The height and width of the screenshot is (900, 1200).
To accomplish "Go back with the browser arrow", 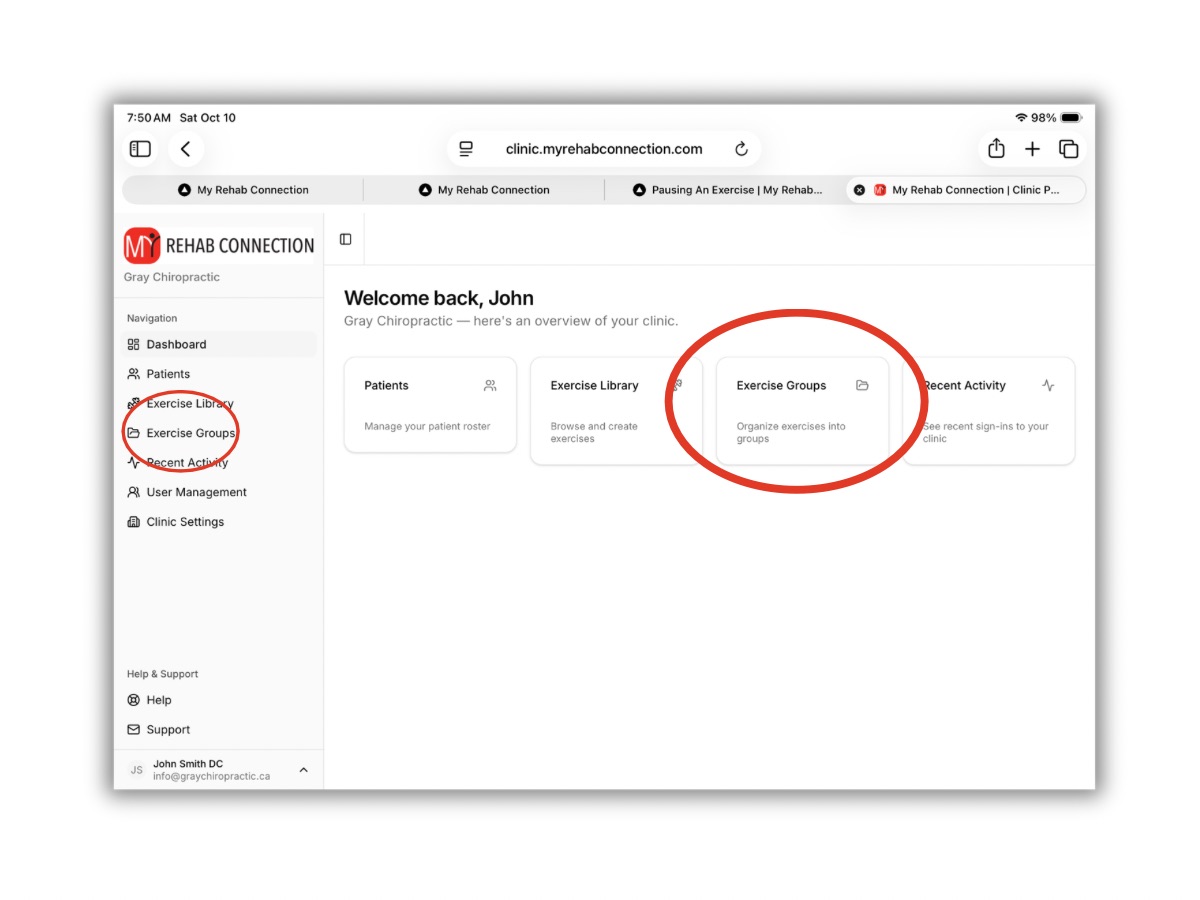I will coord(186,149).
